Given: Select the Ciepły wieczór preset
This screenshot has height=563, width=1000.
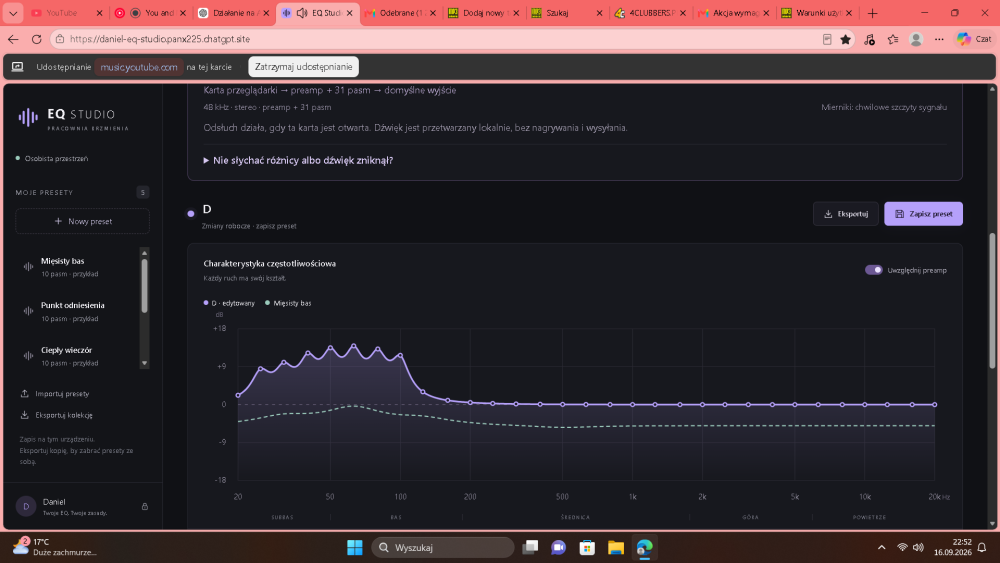Looking at the screenshot, I should pos(77,356).
